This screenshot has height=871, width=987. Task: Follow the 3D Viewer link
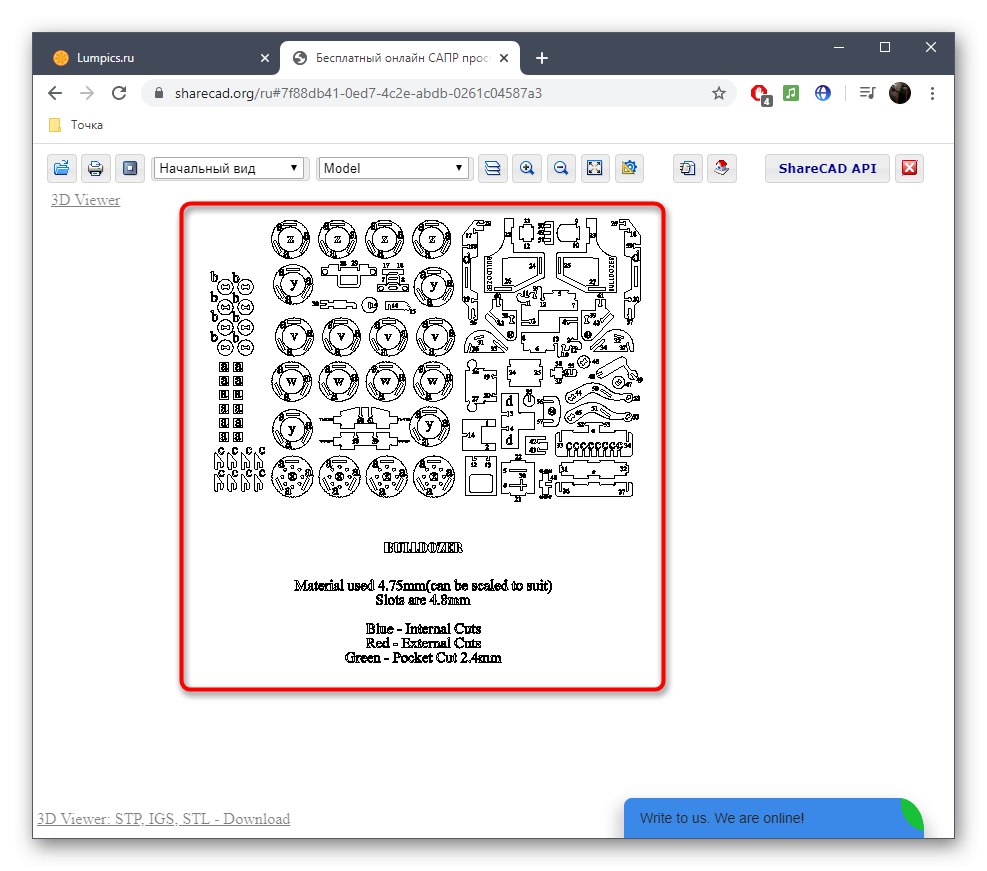click(85, 200)
